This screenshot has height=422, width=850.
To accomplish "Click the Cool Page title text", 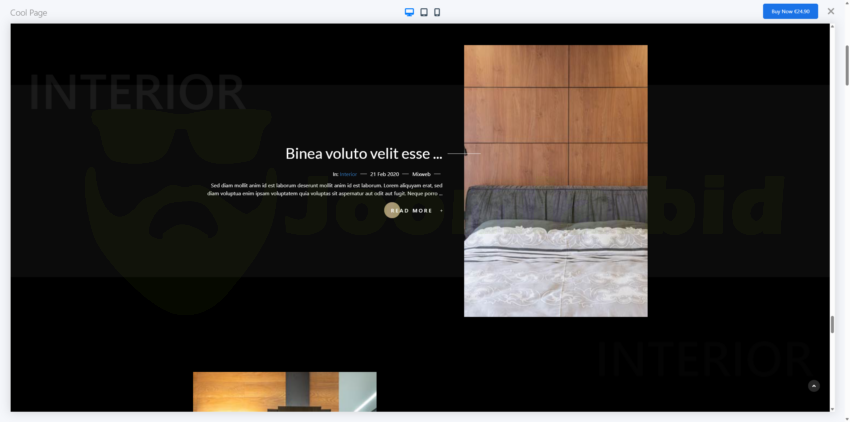I will click(29, 13).
